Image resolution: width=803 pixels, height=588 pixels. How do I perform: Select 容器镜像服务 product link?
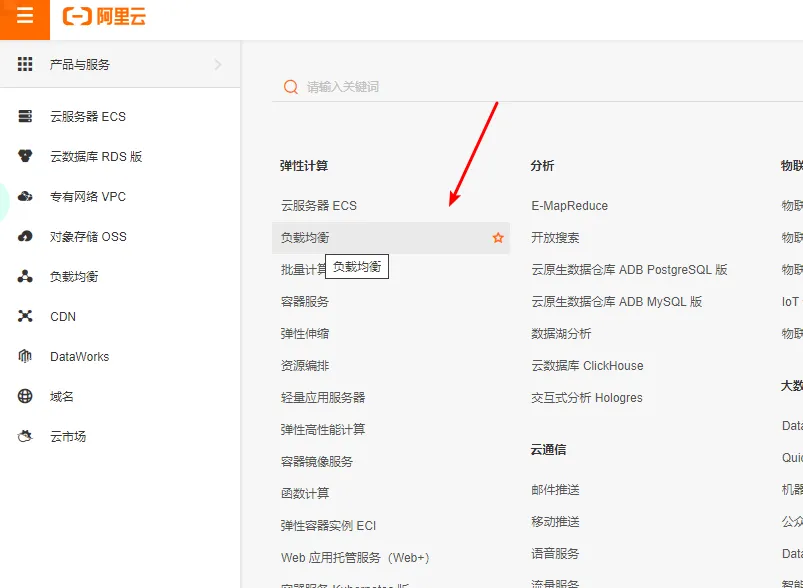(316, 461)
